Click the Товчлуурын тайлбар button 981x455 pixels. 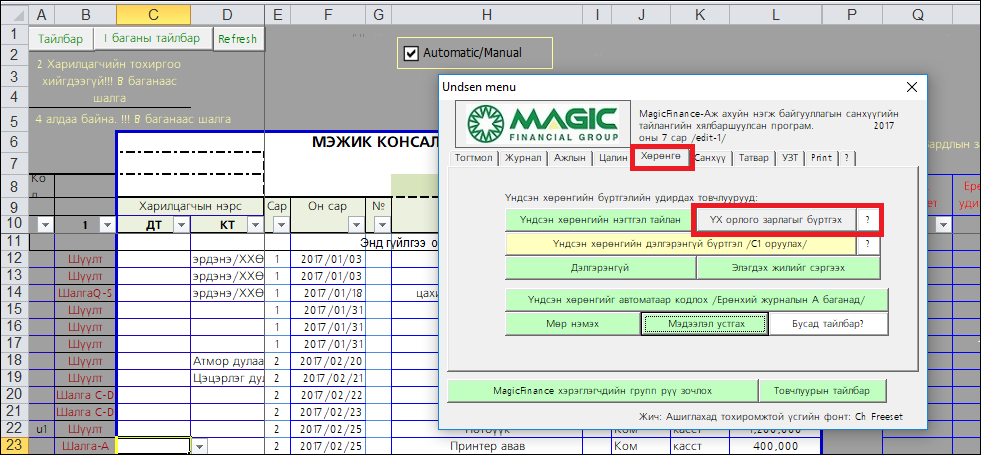click(x=822, y=390)
